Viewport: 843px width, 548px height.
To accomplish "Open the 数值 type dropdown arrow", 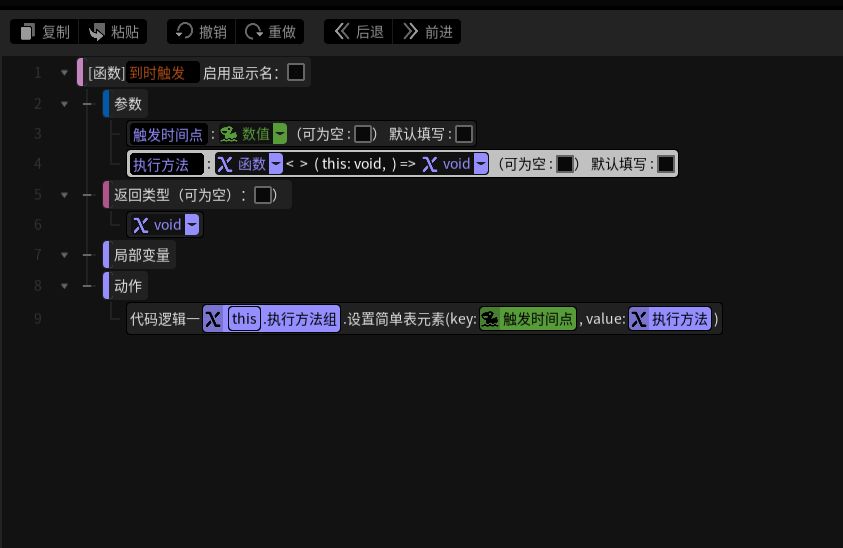I will (x=280, y=134).
